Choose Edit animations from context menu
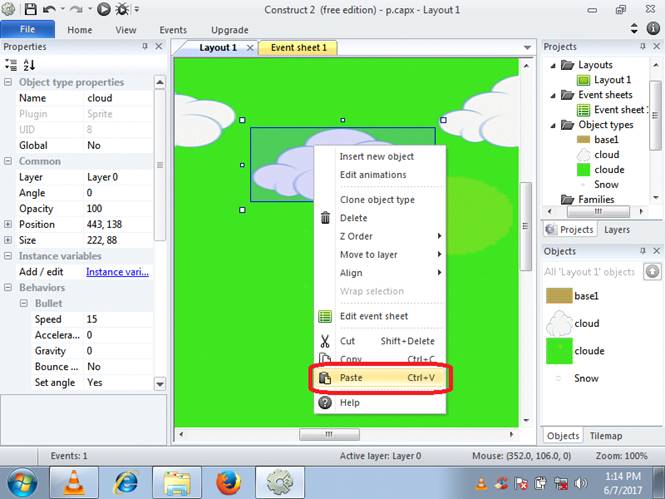Viewport: 665px width, 499px height. (380, 175)
